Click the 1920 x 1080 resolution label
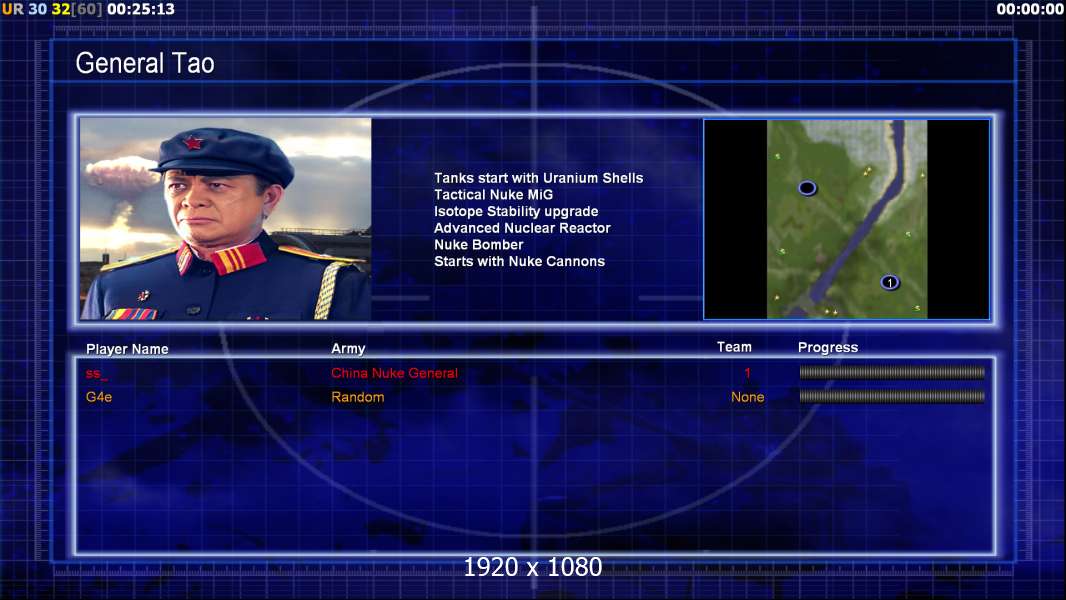The image size is (1066, 600). 532,567
